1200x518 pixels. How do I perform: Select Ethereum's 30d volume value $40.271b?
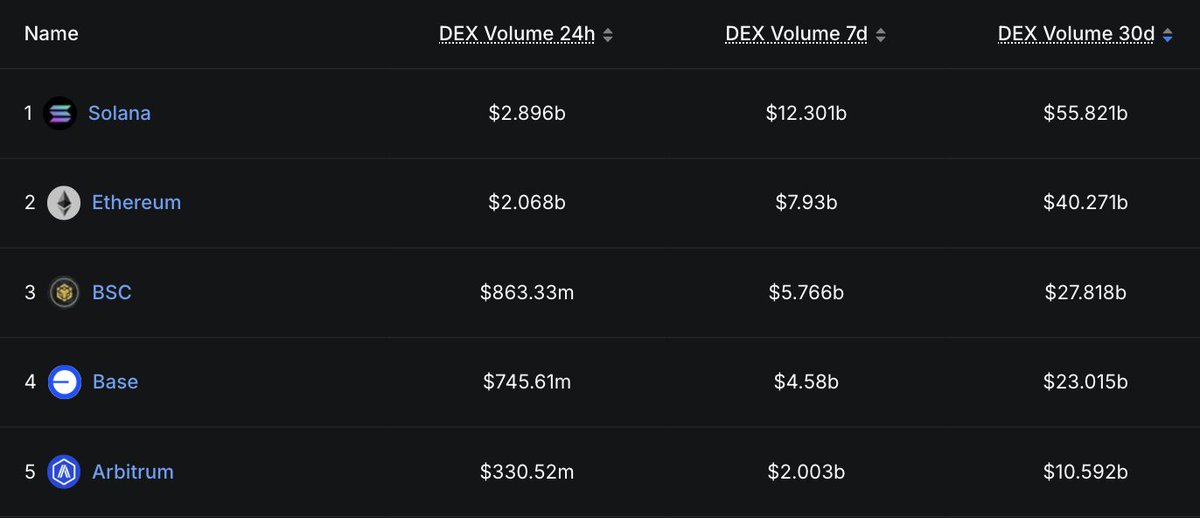coord(1085,203)
